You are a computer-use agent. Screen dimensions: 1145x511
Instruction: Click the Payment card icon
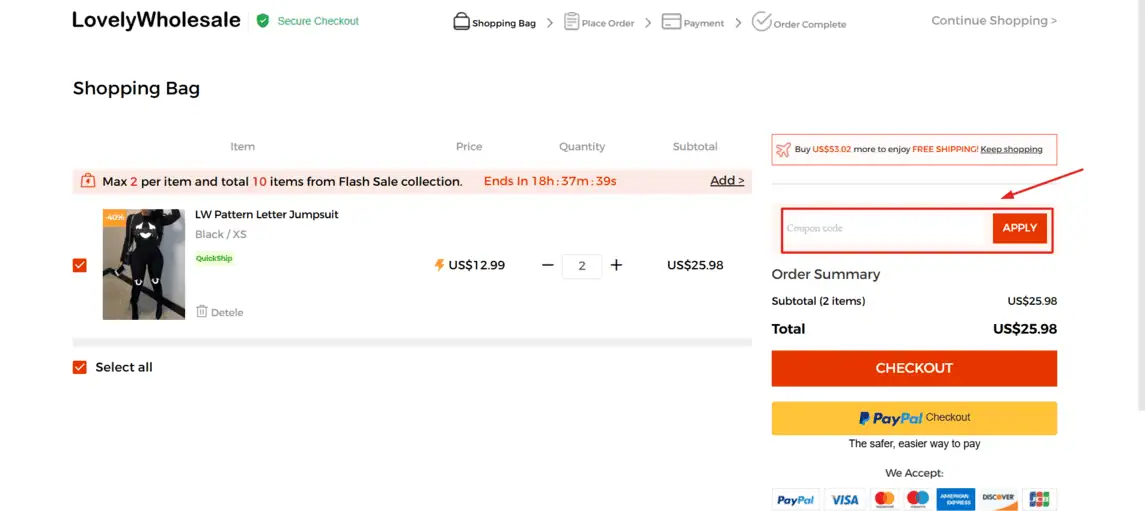[671, 21]
